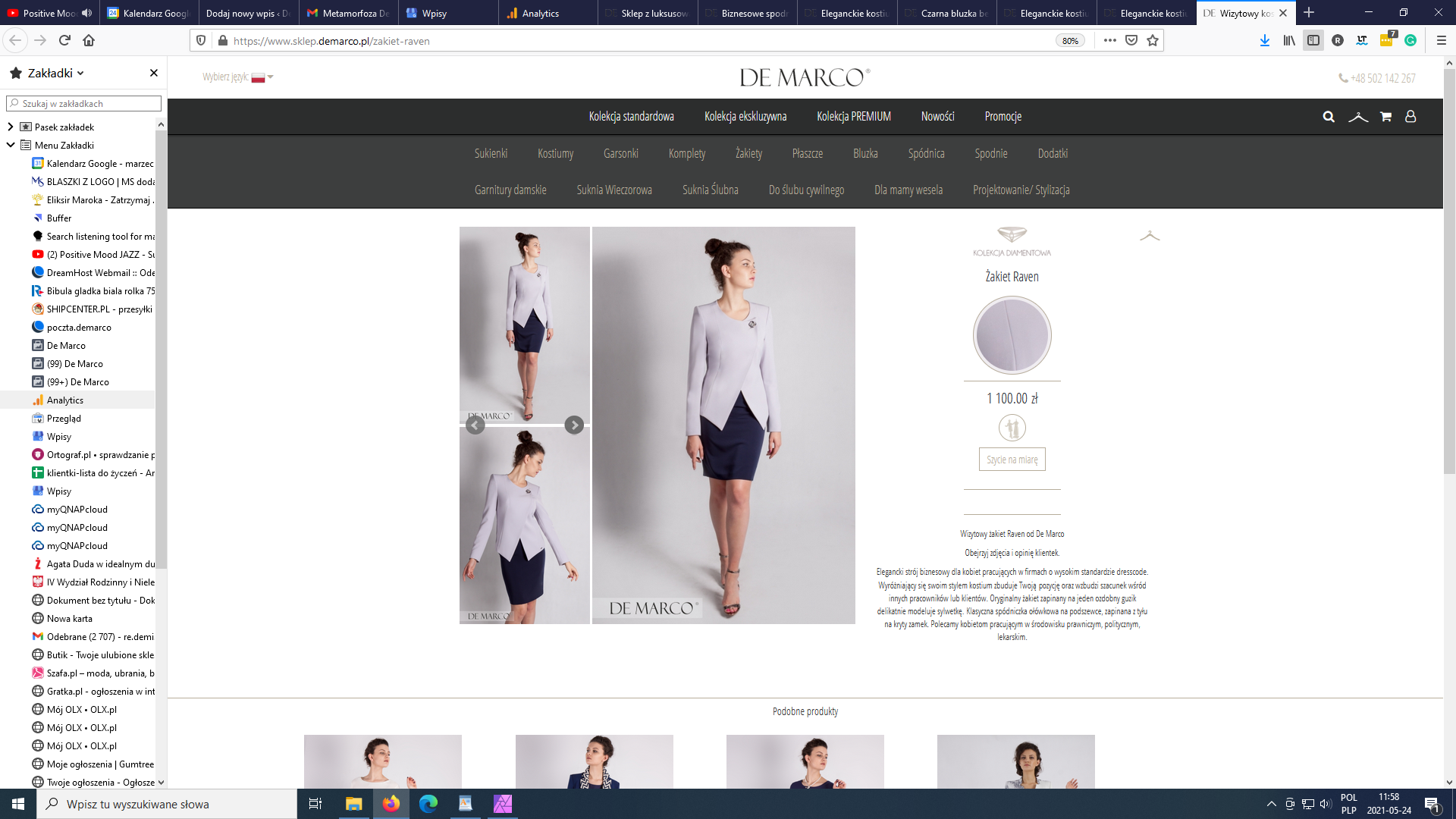Click the tailoring mannequin icon below the price

1012,428
